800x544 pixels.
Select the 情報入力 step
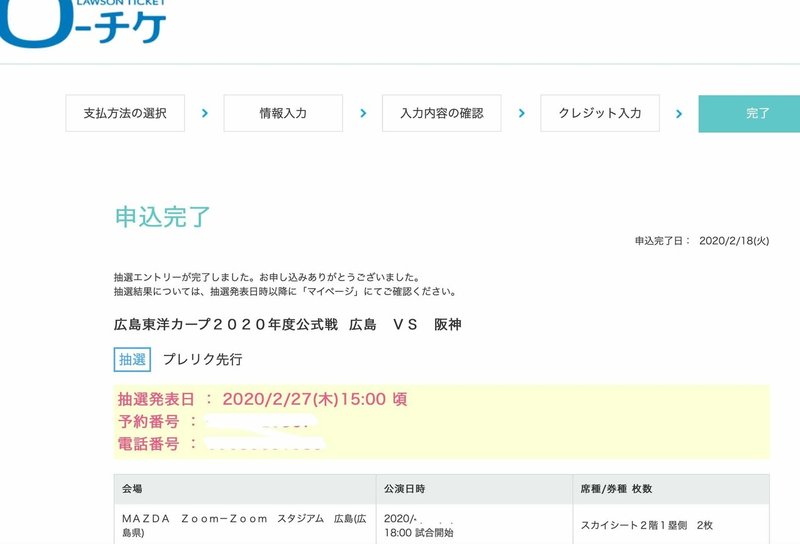click(x=283, y=113)
